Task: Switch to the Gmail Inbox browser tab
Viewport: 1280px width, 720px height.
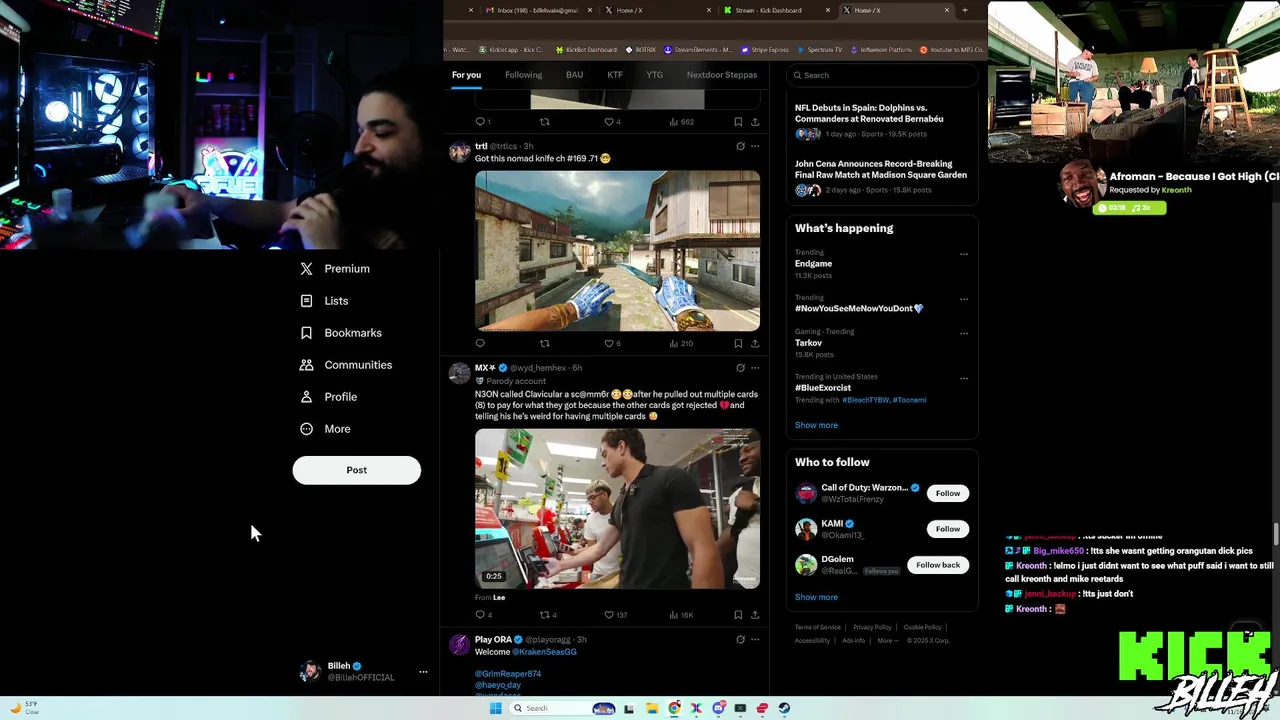Action: [x=538, y=10]
